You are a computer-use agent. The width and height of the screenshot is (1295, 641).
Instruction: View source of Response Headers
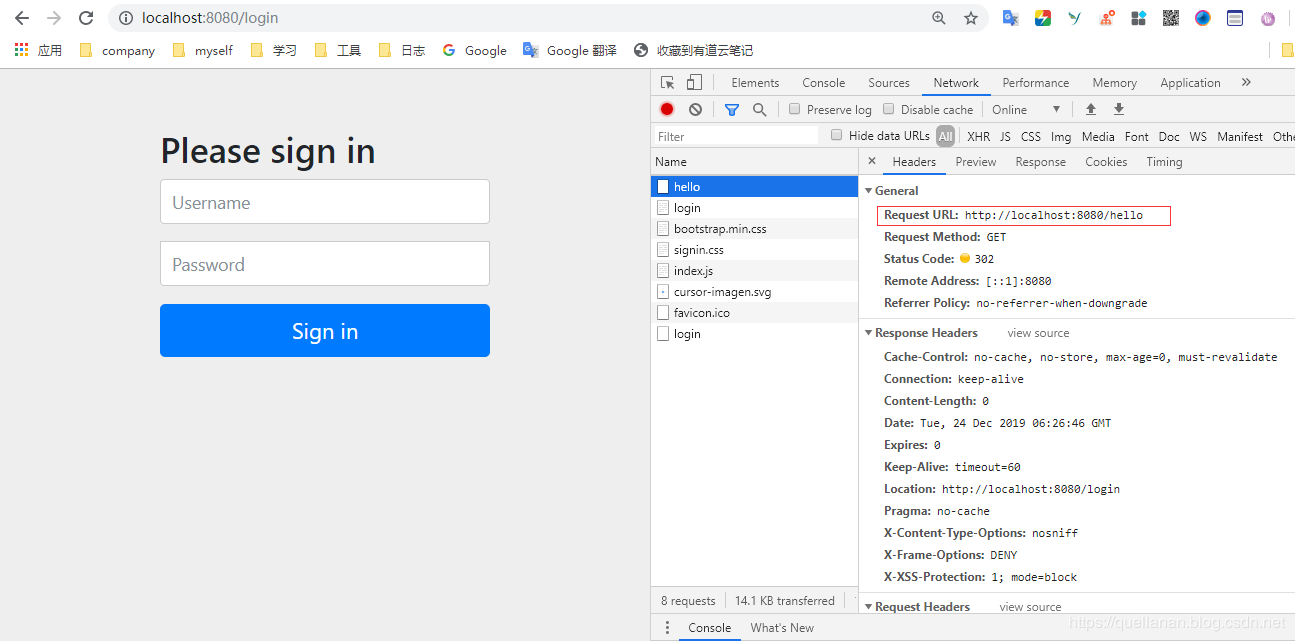pos(1037,332)
